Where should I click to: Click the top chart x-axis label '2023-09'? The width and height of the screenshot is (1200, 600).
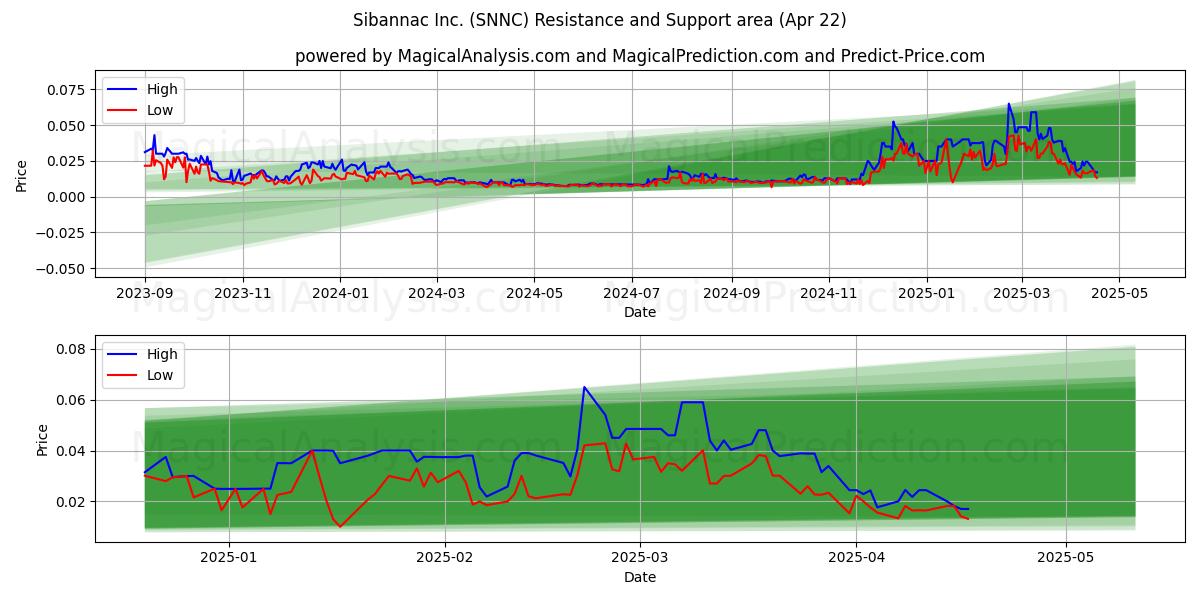(145, 293)
